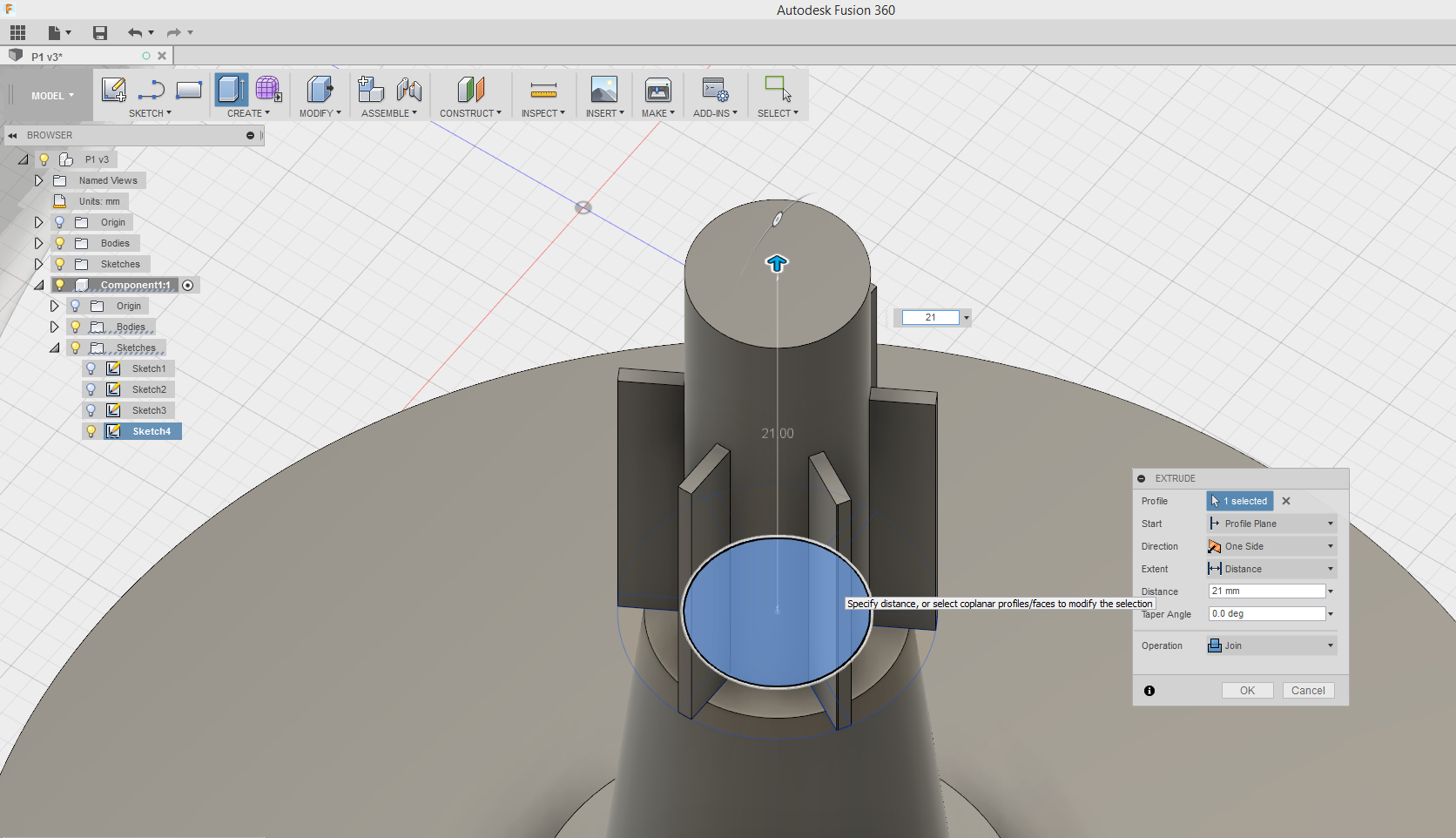Click the Create Form purple icon
Screen dimensions: 1456x838
tap(268, 89)
